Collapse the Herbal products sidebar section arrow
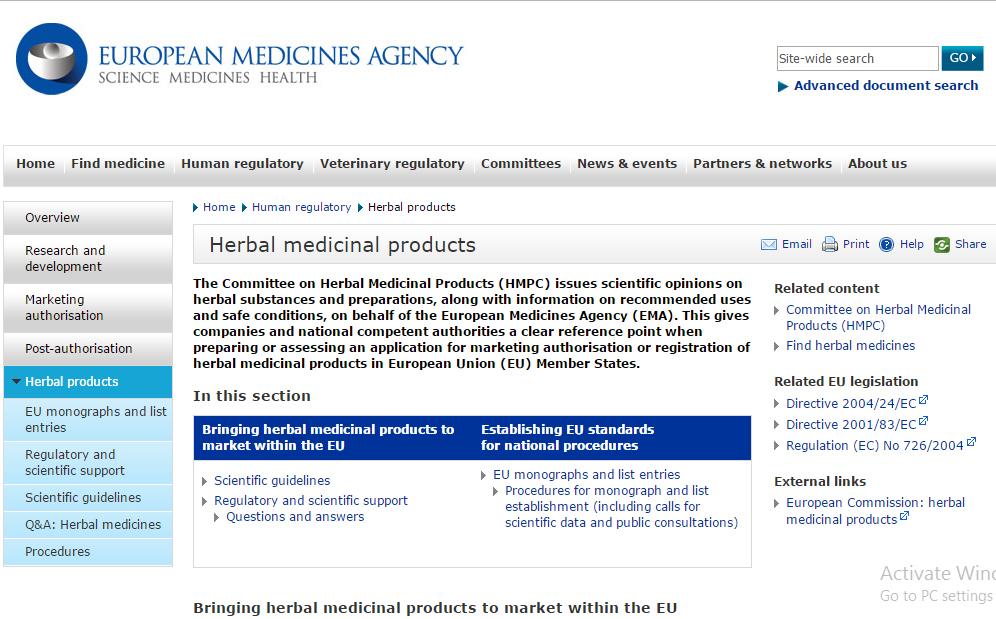Viewport: 996px width, 619px height. tap(17, 381)
